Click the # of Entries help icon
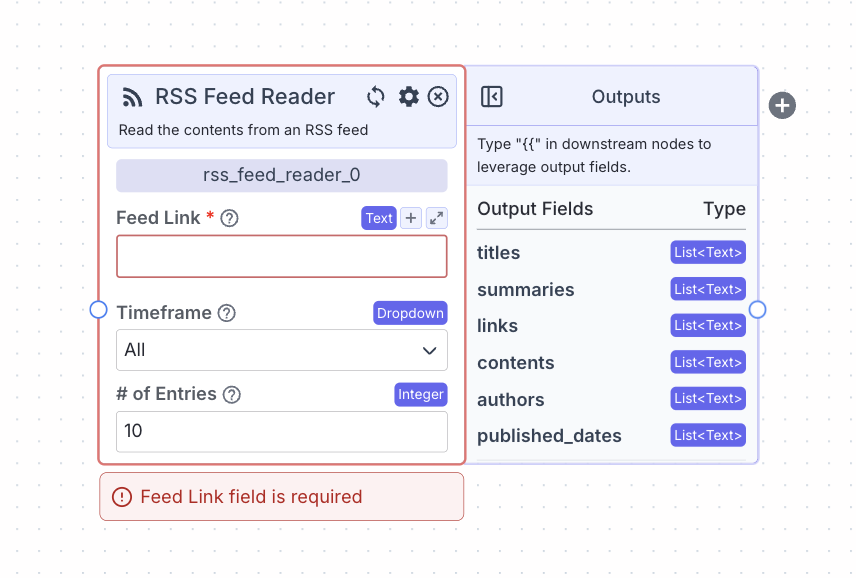856x578 pixels. (232, 395)
